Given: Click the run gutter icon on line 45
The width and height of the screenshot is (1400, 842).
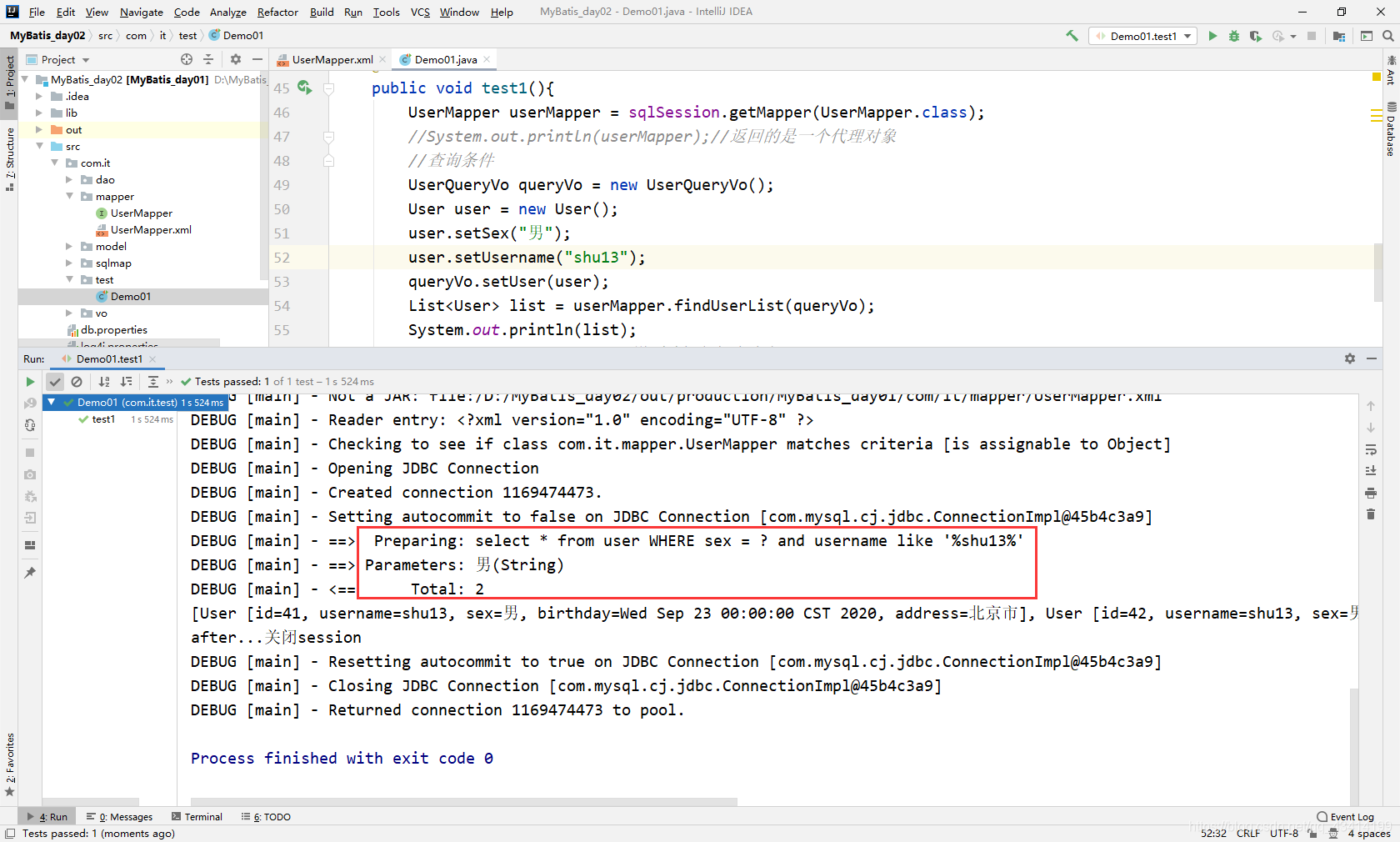Looking at the screenshot, I should point(304,88).
